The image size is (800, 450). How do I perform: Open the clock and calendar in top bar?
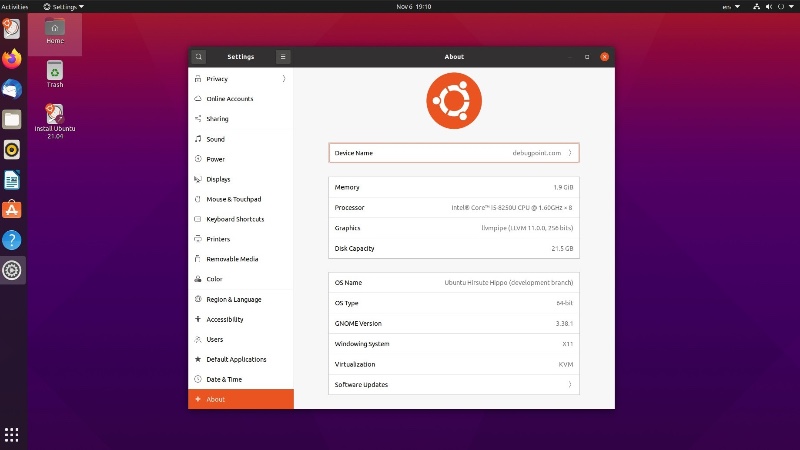click(x=400, y=6)
